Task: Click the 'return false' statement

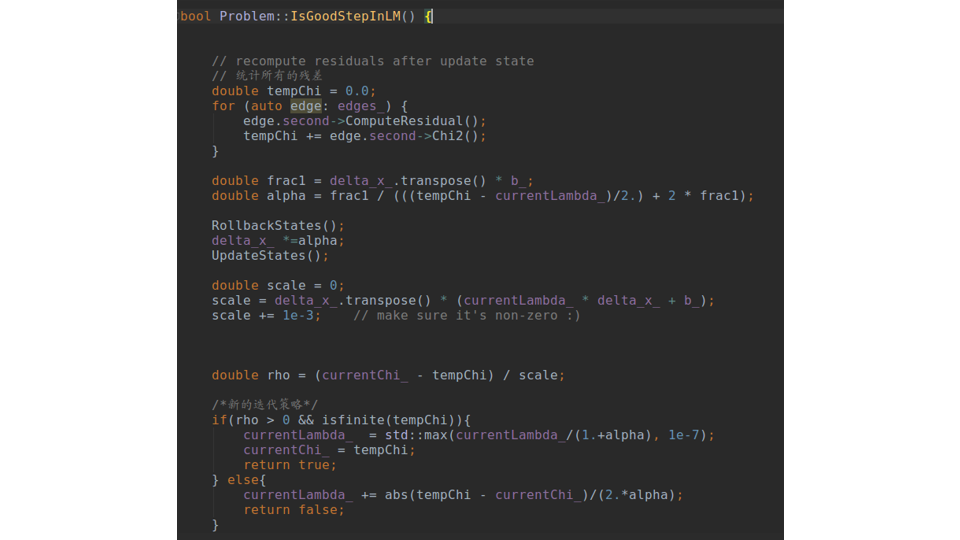Action: pos(290,510)
